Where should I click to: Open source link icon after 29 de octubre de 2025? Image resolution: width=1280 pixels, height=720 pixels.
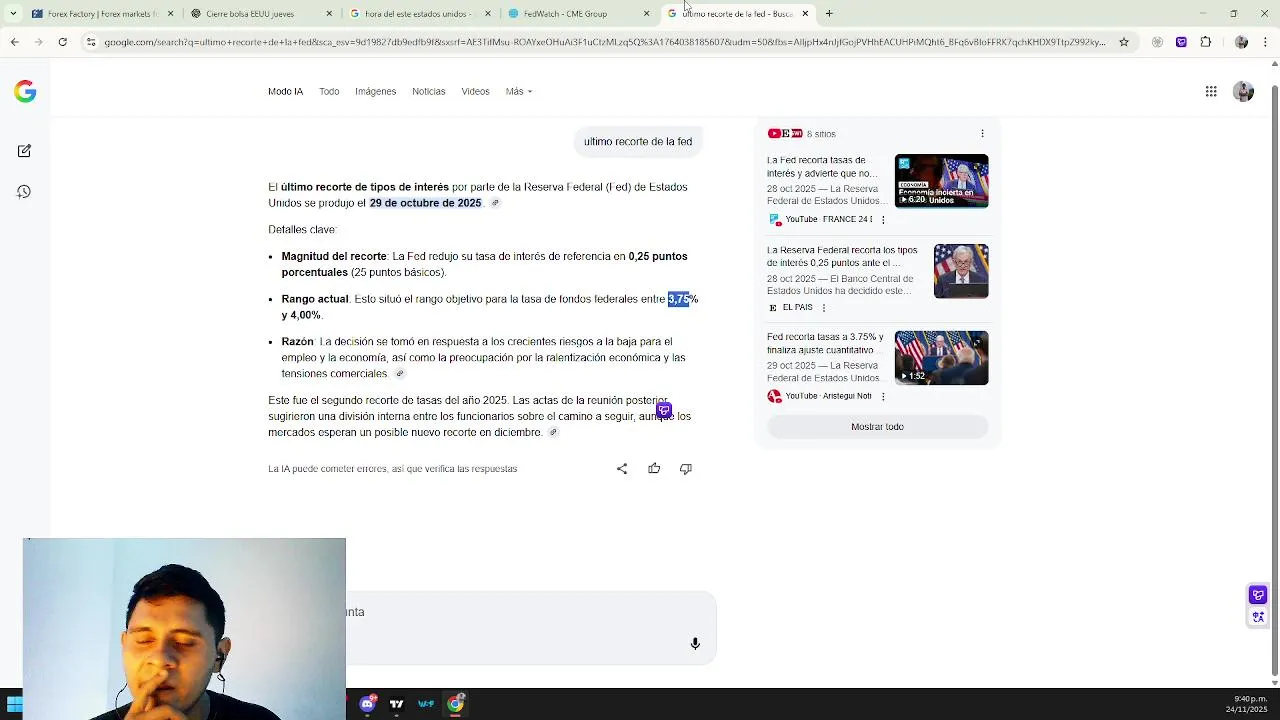(495, 203)
